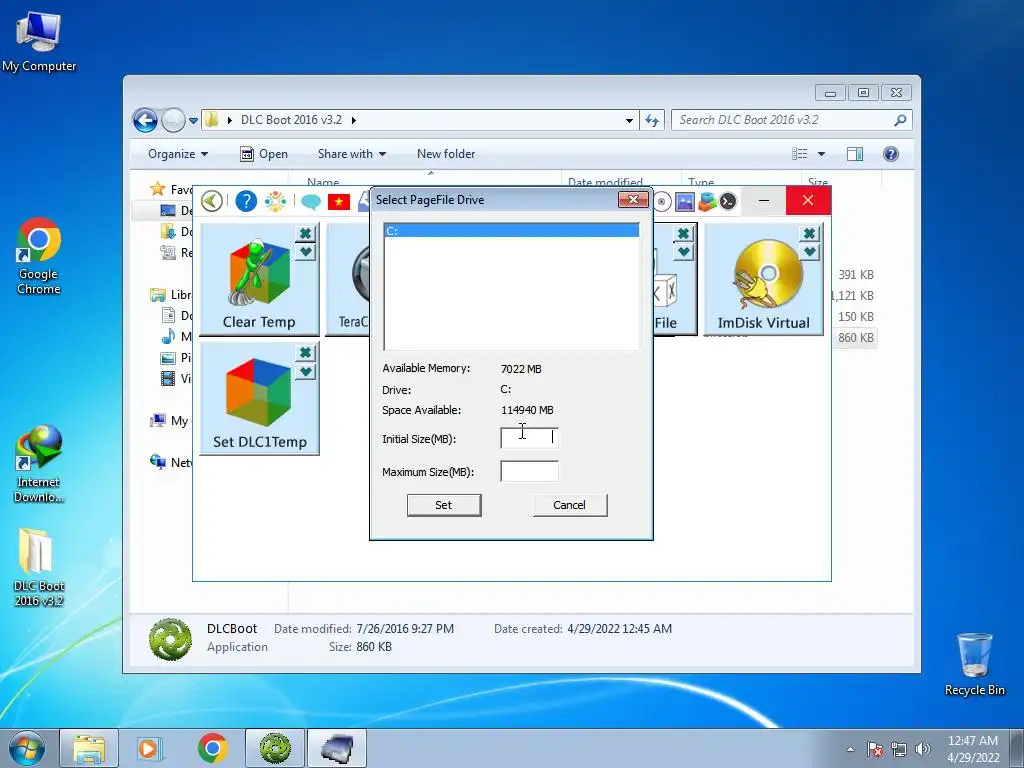Viewport: 1024px width, 768px height.
Task: Open the dark command prompt icon
Action: tap(728, 202)
